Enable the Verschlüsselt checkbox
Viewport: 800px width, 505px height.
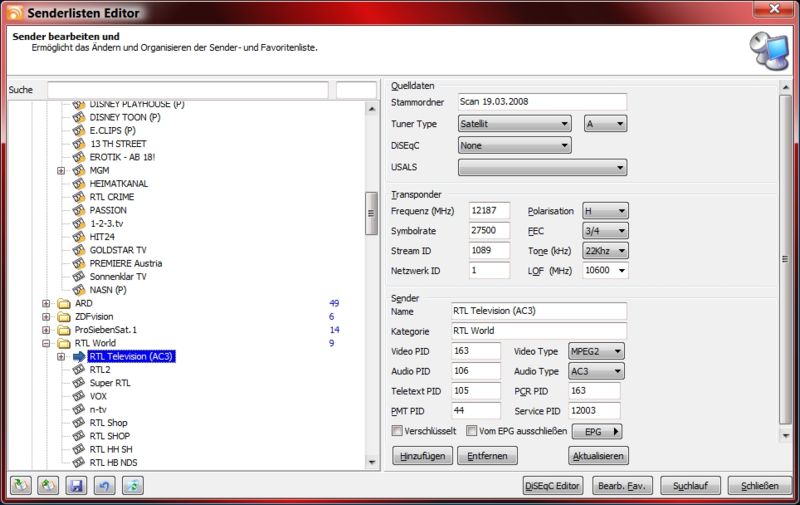tap(398, 431)
